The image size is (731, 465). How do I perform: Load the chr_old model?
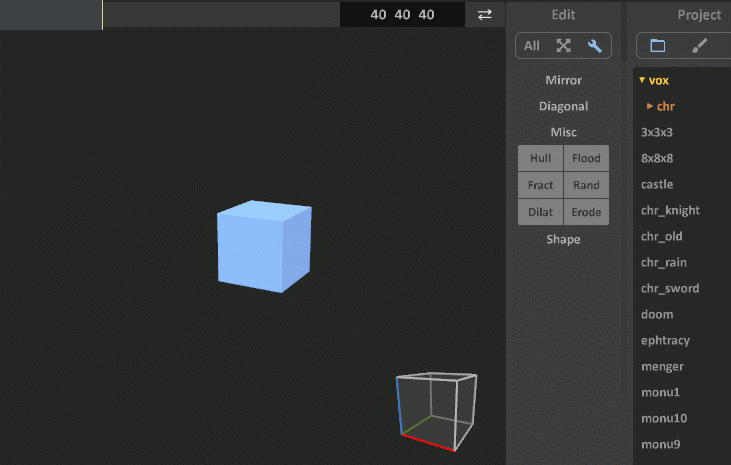point(661,236)
